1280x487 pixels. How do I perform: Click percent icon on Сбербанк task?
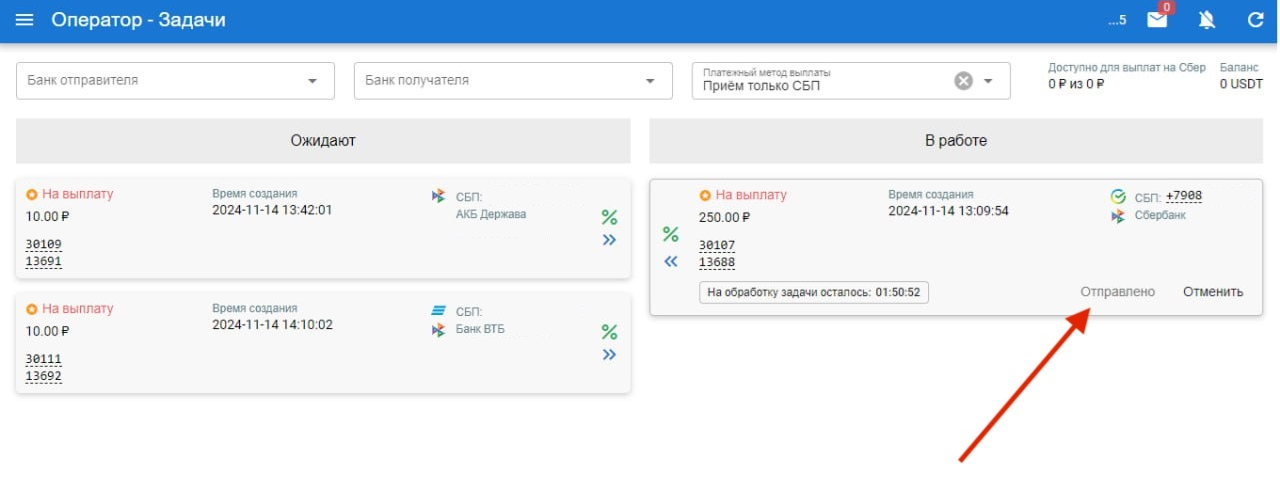click(671, 235)
